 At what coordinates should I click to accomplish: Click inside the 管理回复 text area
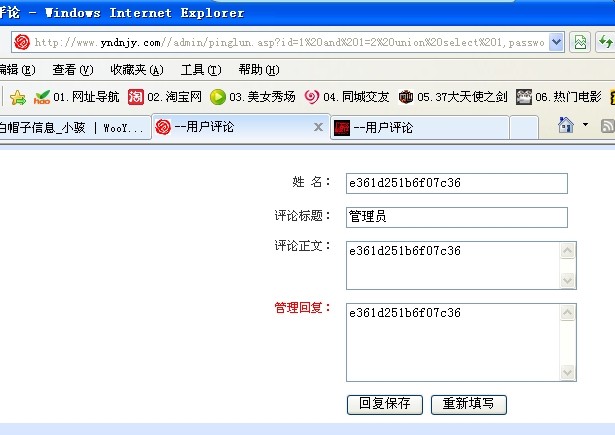453,342
